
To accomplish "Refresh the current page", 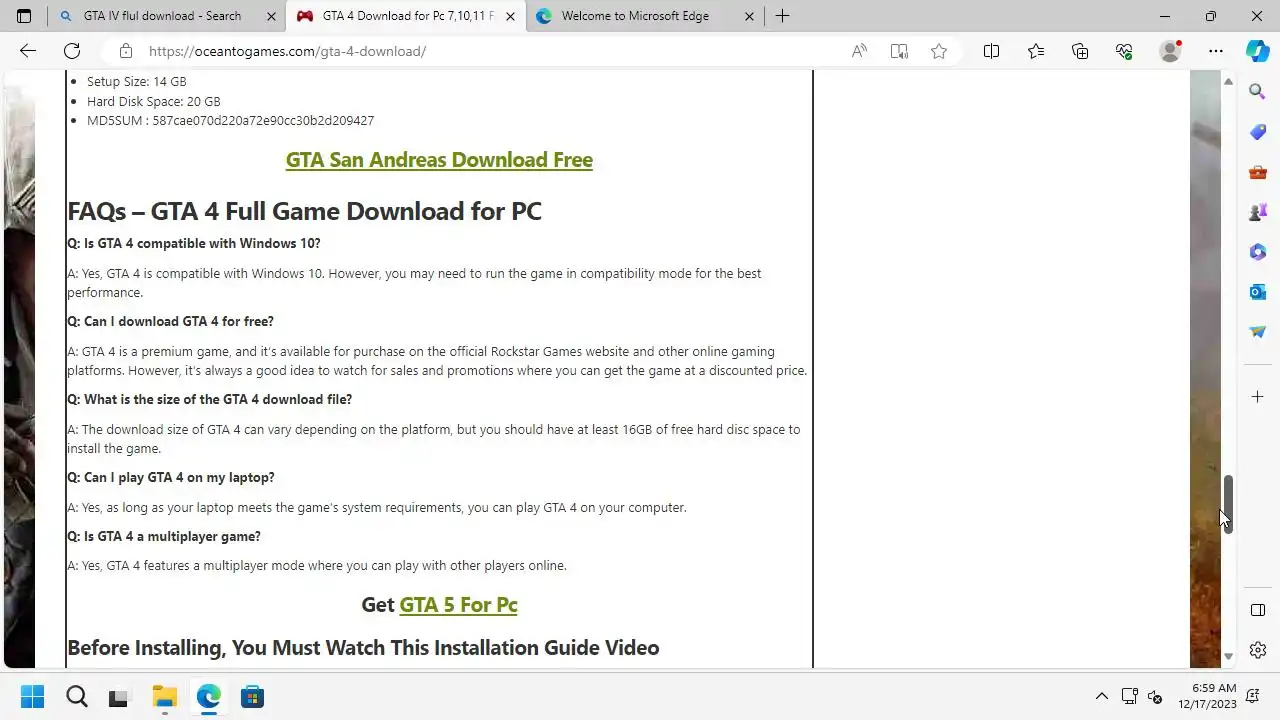I will coord(72,51).
